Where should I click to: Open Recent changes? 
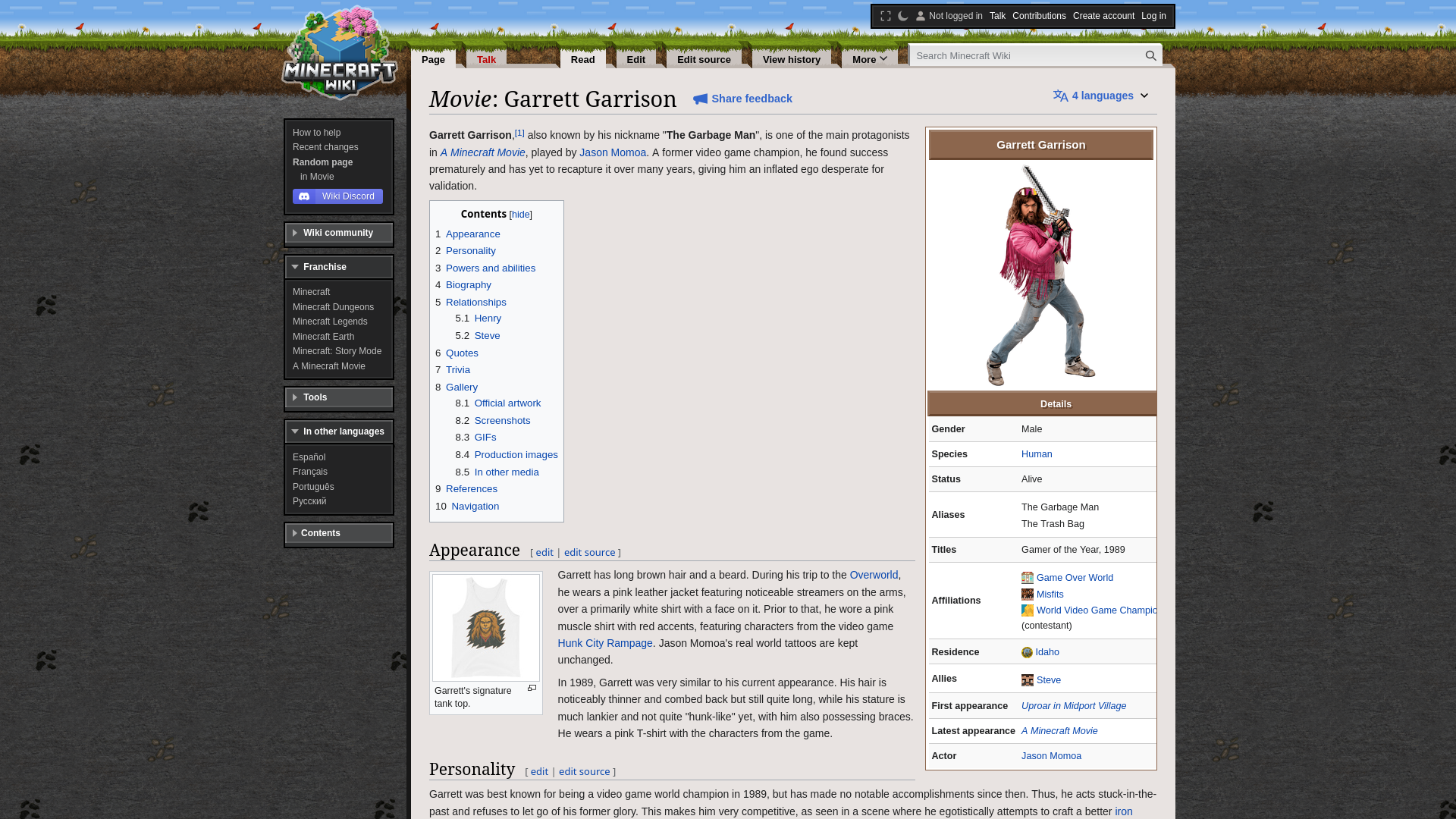click(325, 147)
